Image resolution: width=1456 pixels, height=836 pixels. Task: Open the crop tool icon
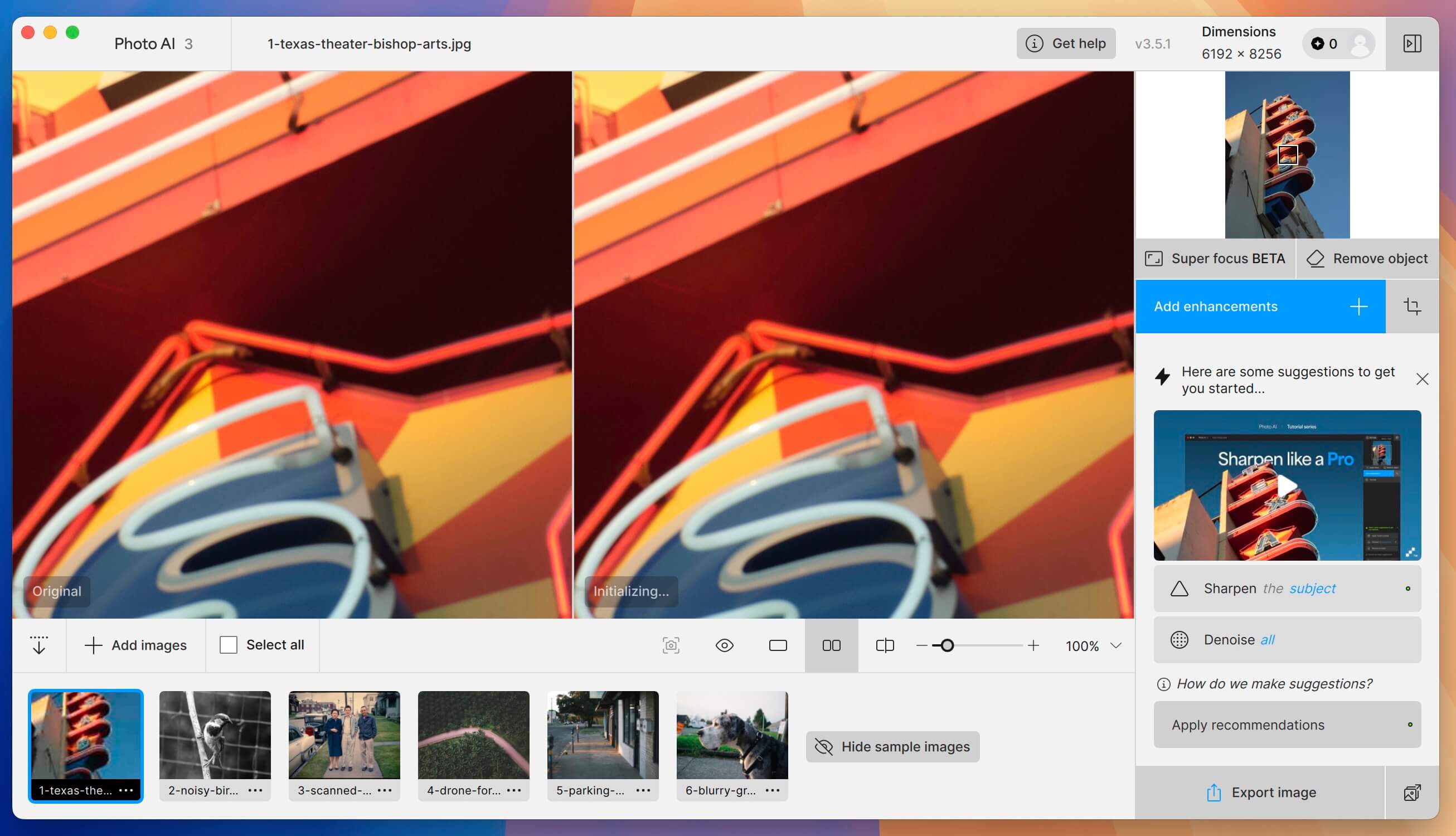(1413, 307)
